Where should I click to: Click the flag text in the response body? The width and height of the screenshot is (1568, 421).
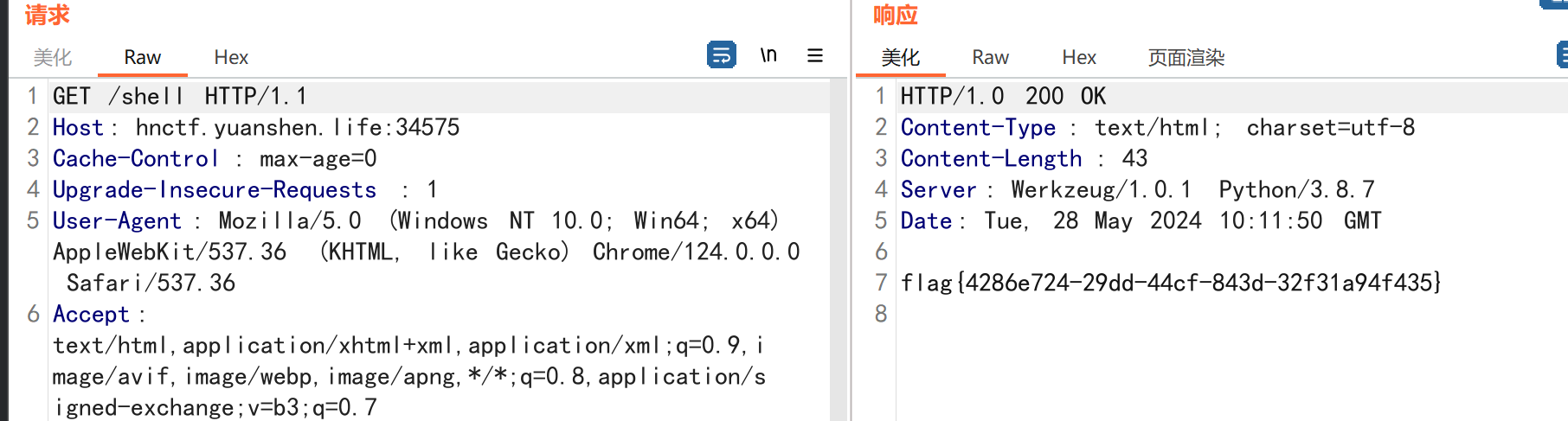tap(1170, 283)
